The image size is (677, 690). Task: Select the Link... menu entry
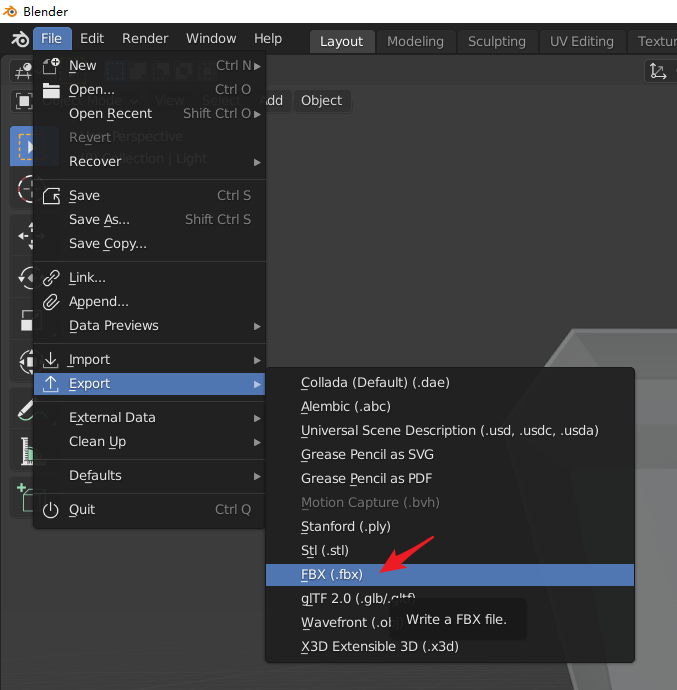point(150,278)
